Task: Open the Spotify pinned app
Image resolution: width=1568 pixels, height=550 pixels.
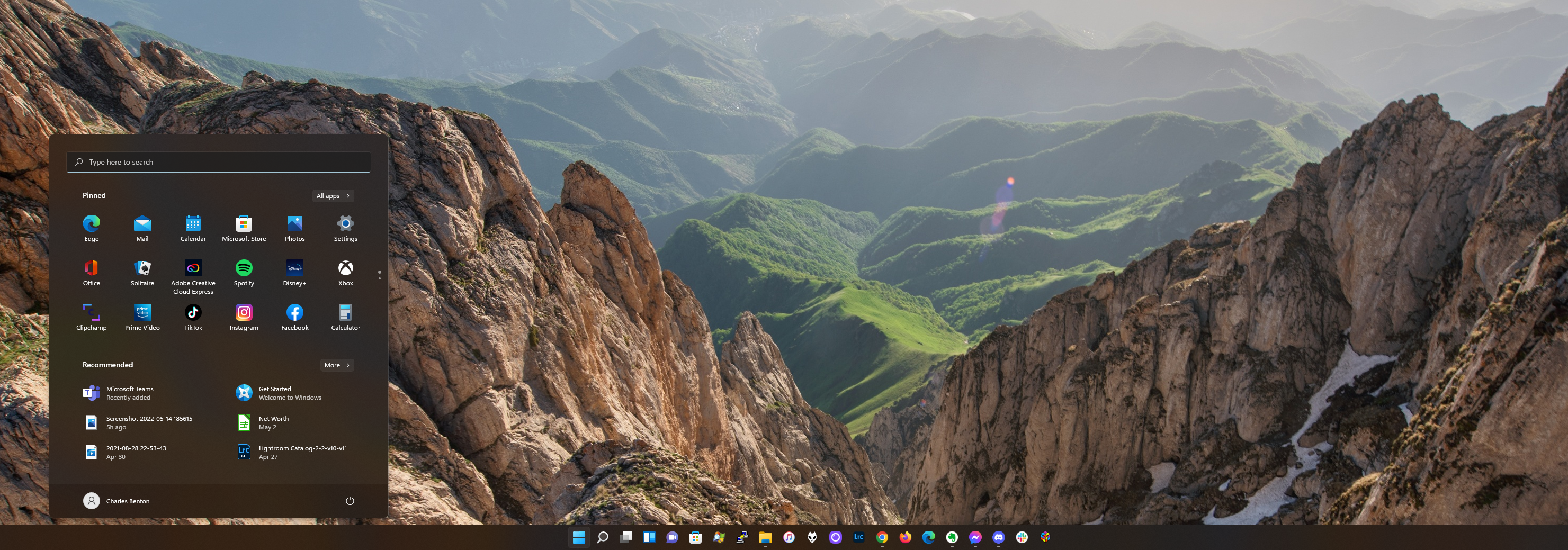Action: (244, 268)
